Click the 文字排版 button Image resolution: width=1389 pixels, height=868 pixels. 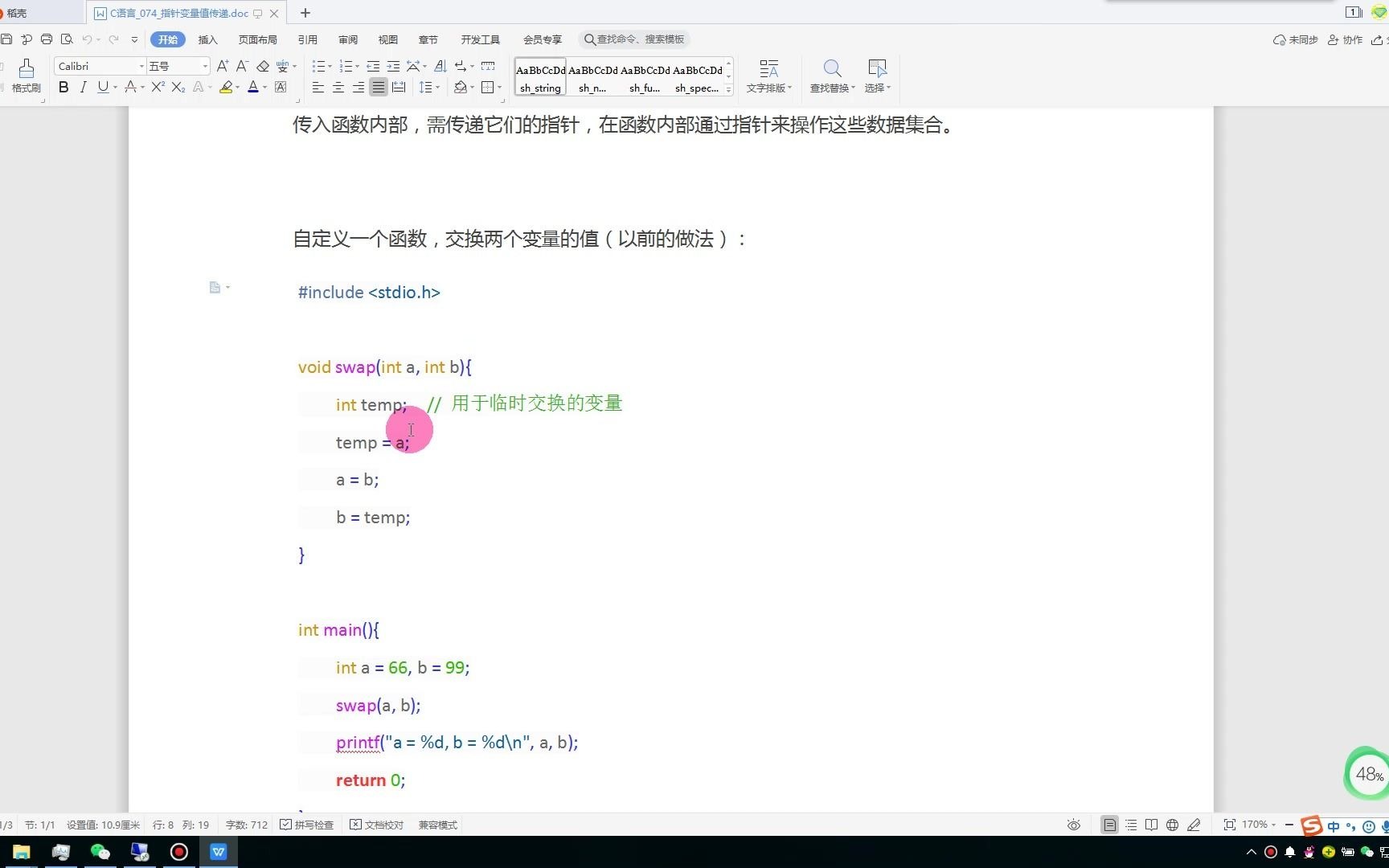pyautogui.click(x=769, y=76)
